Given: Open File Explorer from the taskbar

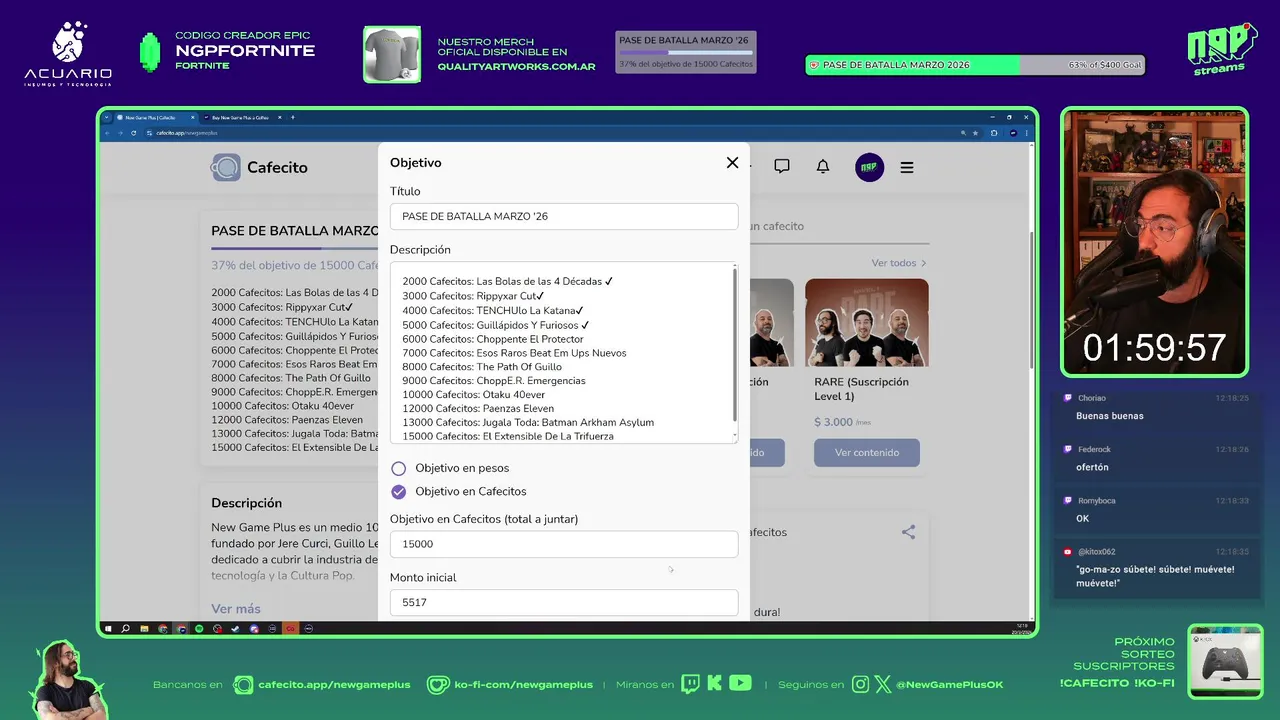Looking at the screenshot, I should coord(144,629).
